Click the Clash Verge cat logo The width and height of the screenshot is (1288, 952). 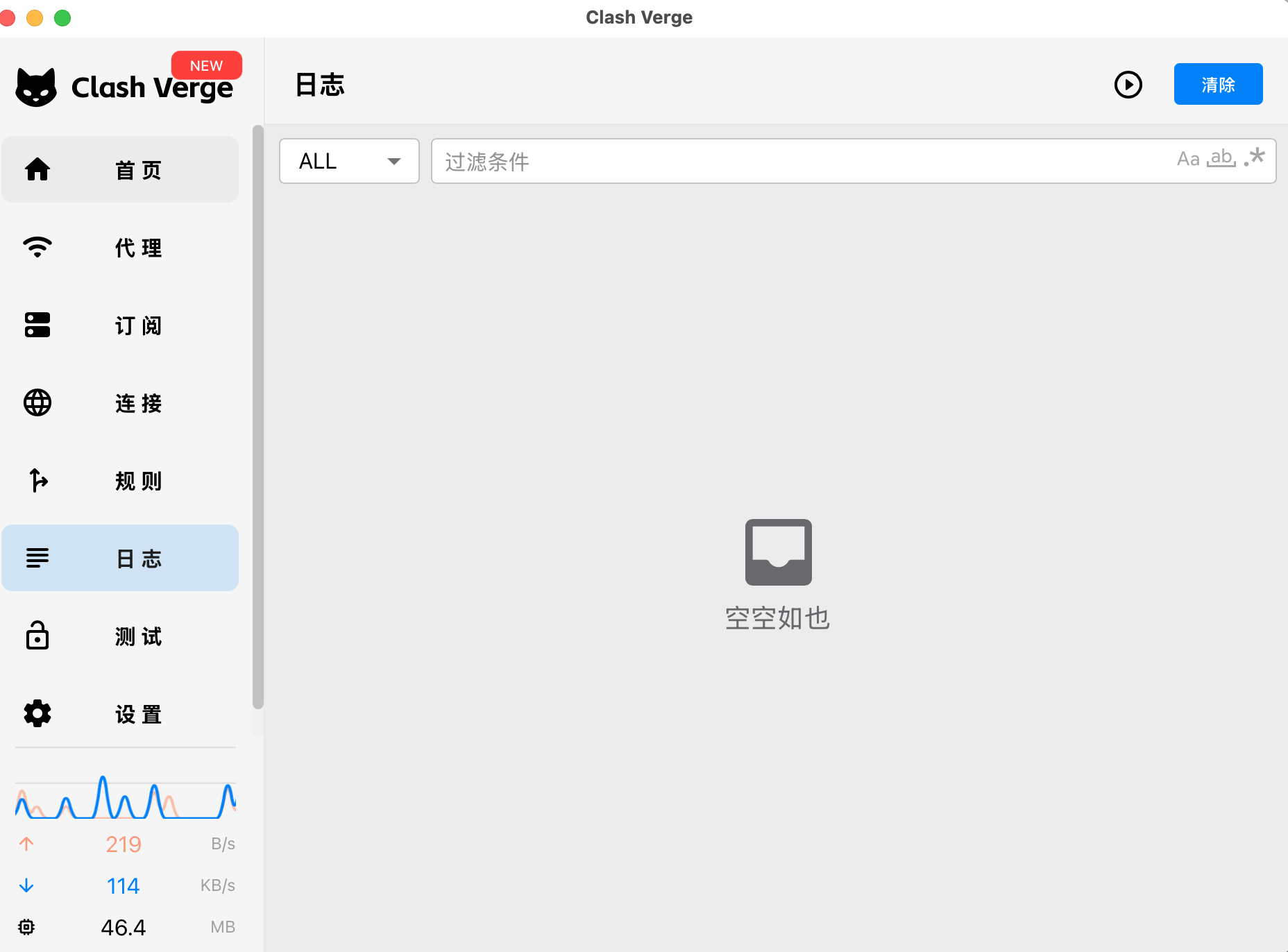(x=36, y=87)
